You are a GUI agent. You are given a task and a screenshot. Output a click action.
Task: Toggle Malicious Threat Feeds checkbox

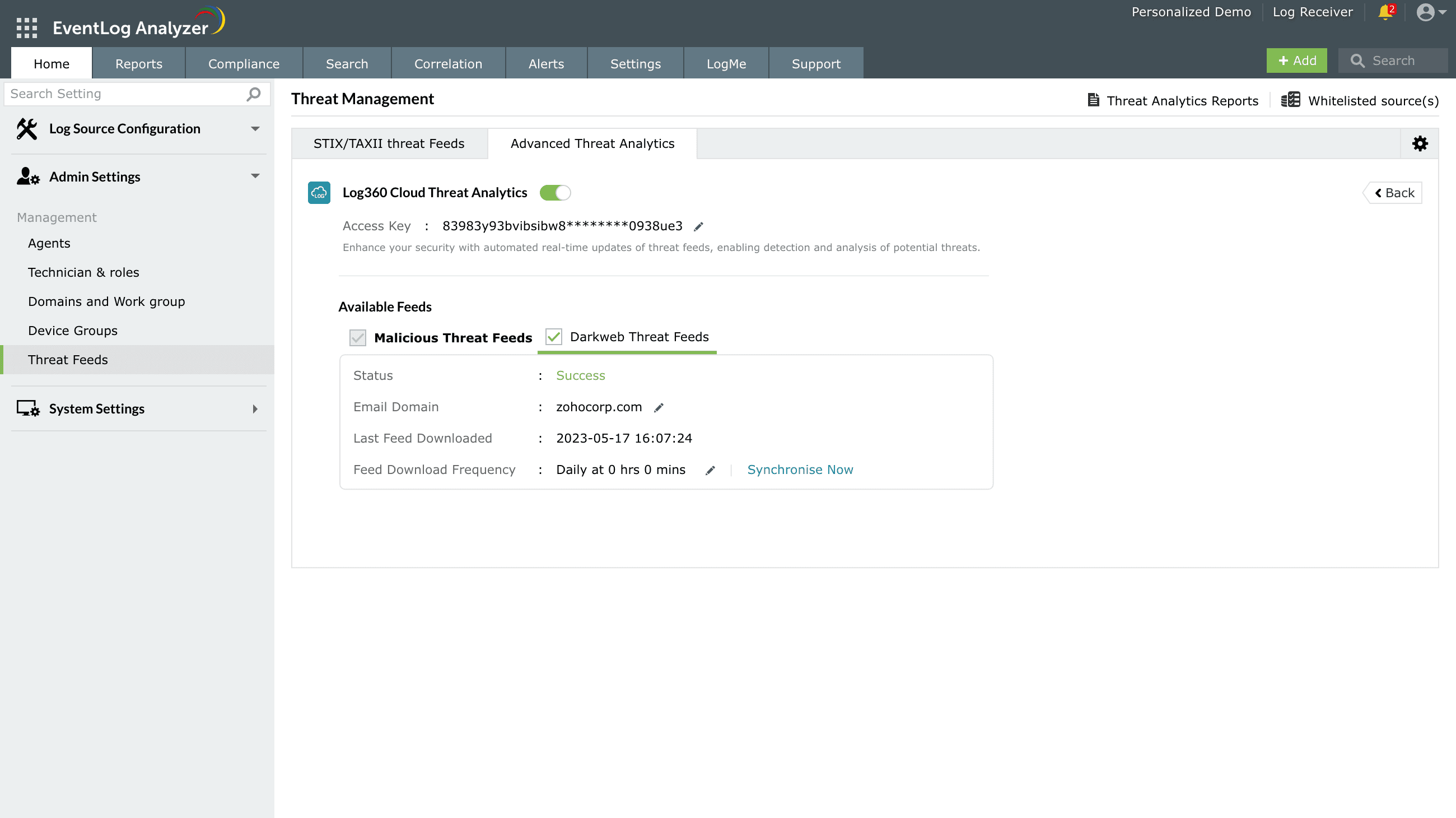click(358, 337)
